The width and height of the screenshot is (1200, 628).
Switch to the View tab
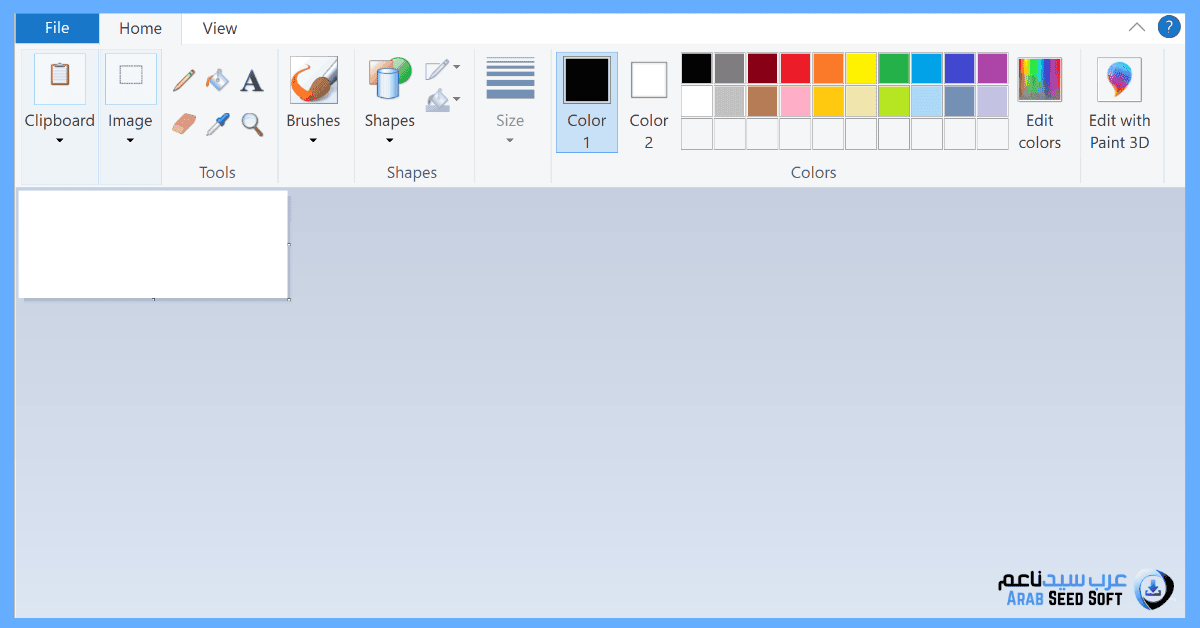click(220, 28)
